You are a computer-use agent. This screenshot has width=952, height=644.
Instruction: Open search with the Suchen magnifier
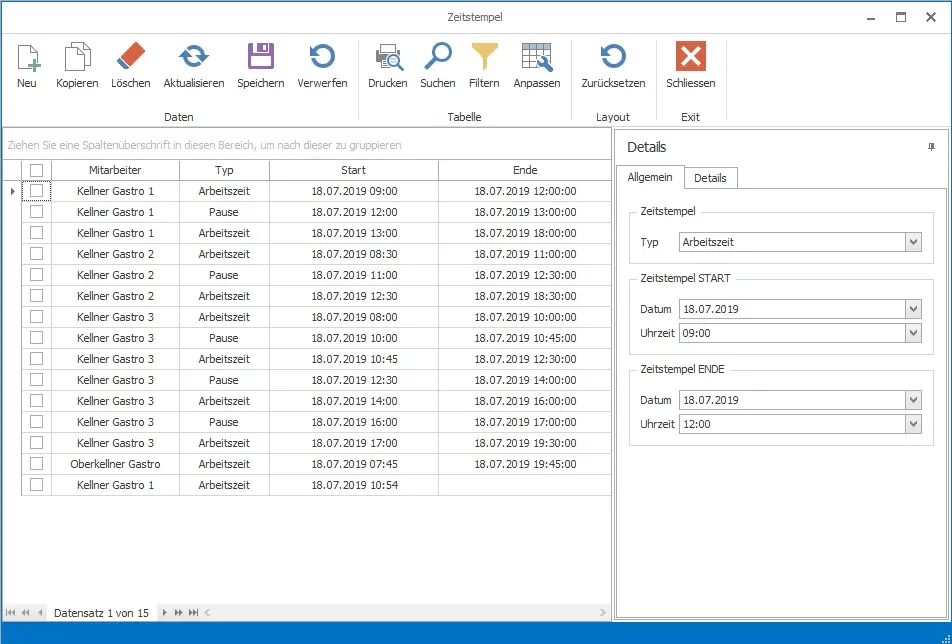coord(437,59)
